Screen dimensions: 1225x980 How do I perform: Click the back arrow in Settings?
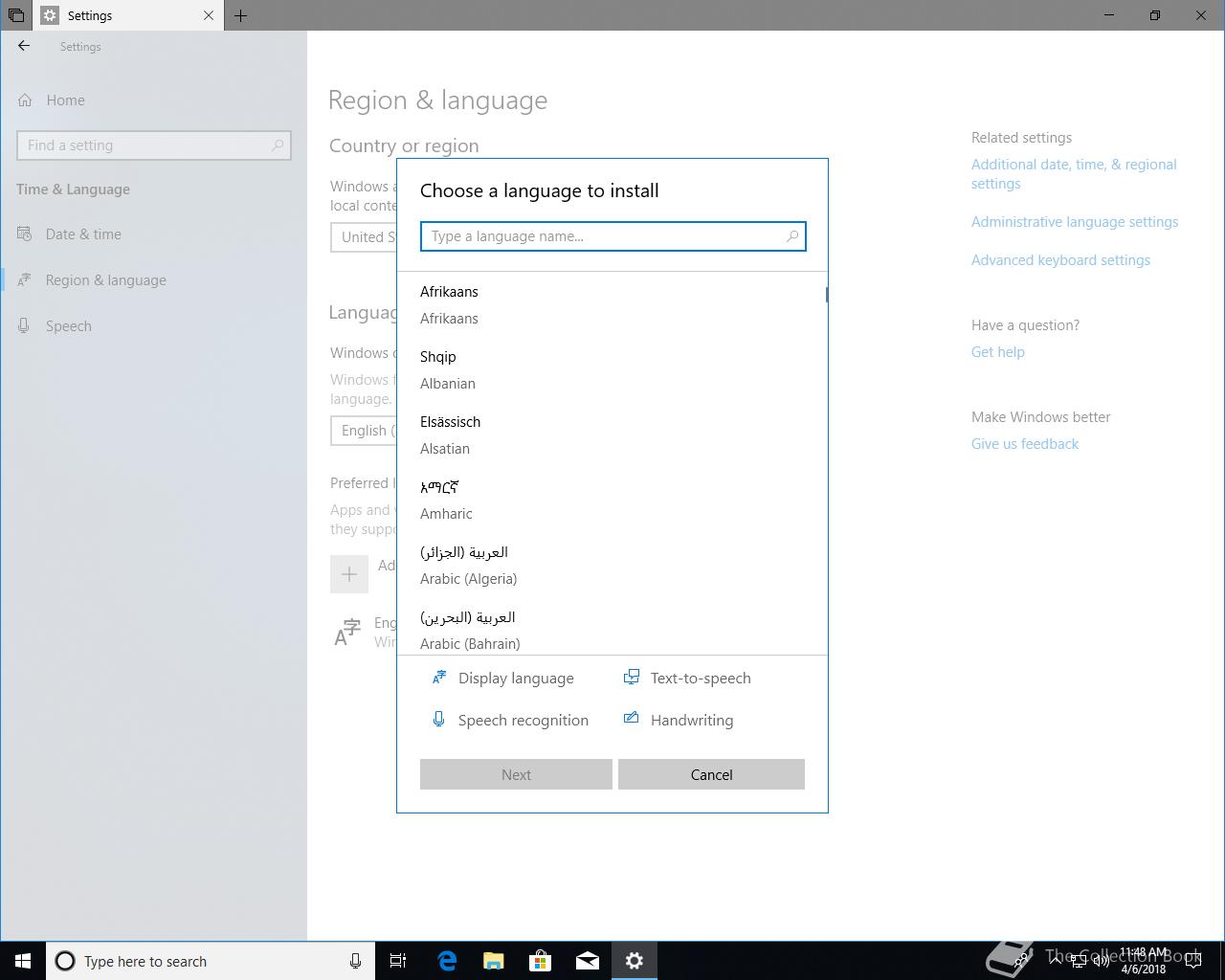[24, 46]
